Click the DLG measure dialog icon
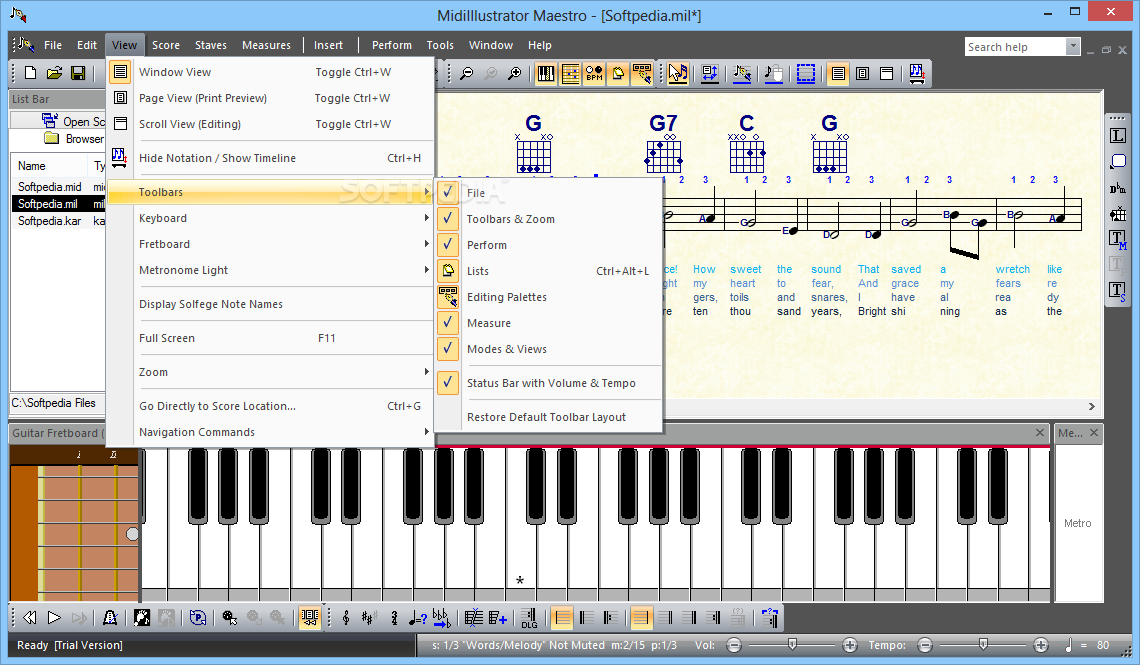 coord(529,618)
